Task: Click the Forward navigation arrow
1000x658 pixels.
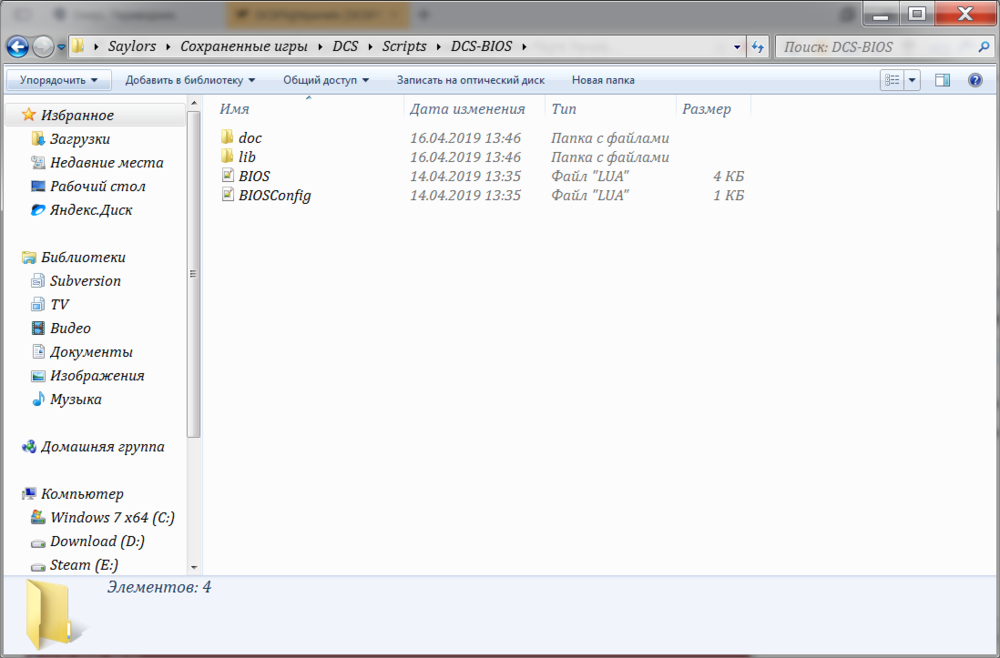Action: [43, 47]
